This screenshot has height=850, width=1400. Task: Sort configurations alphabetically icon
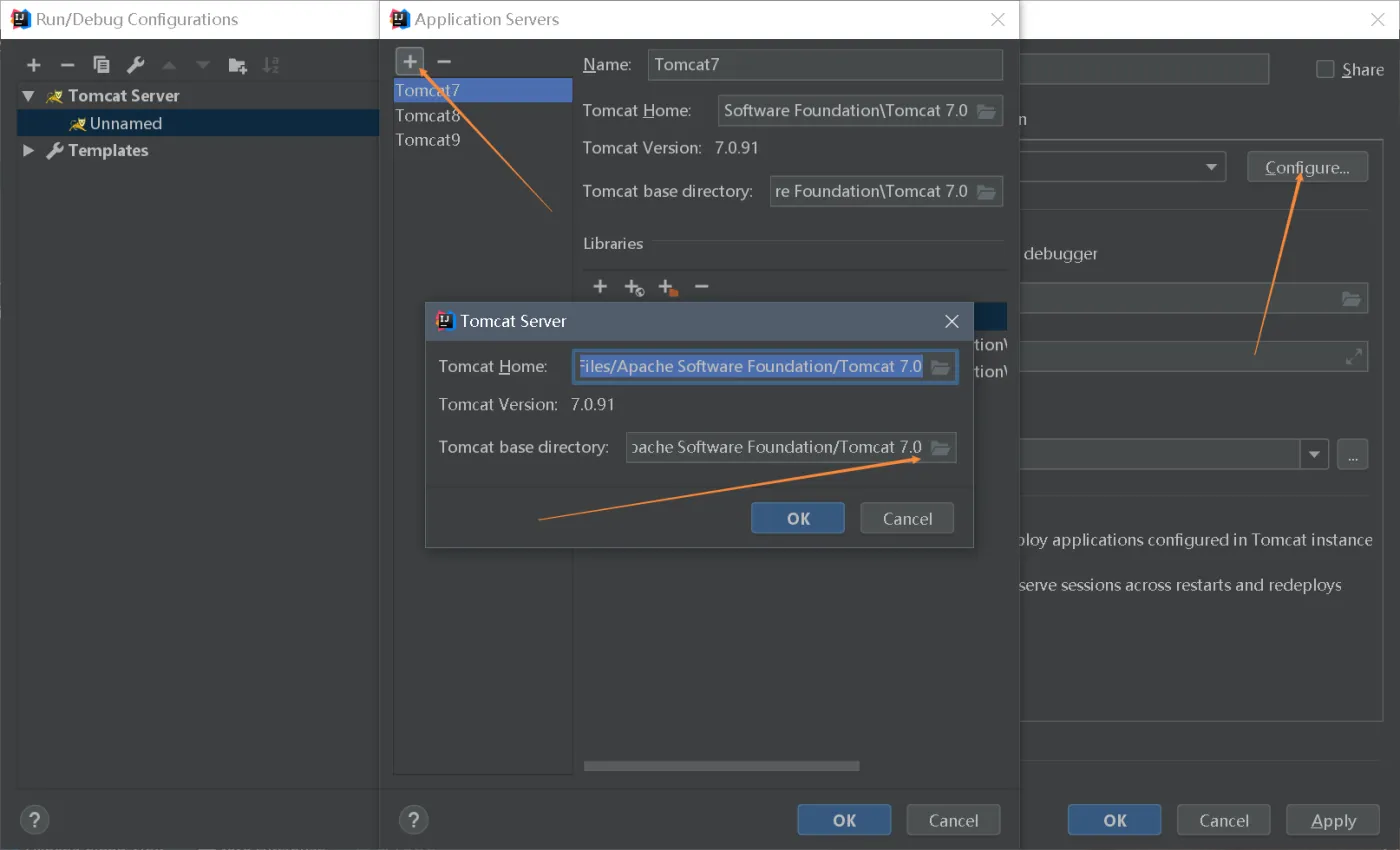(271, 65)
